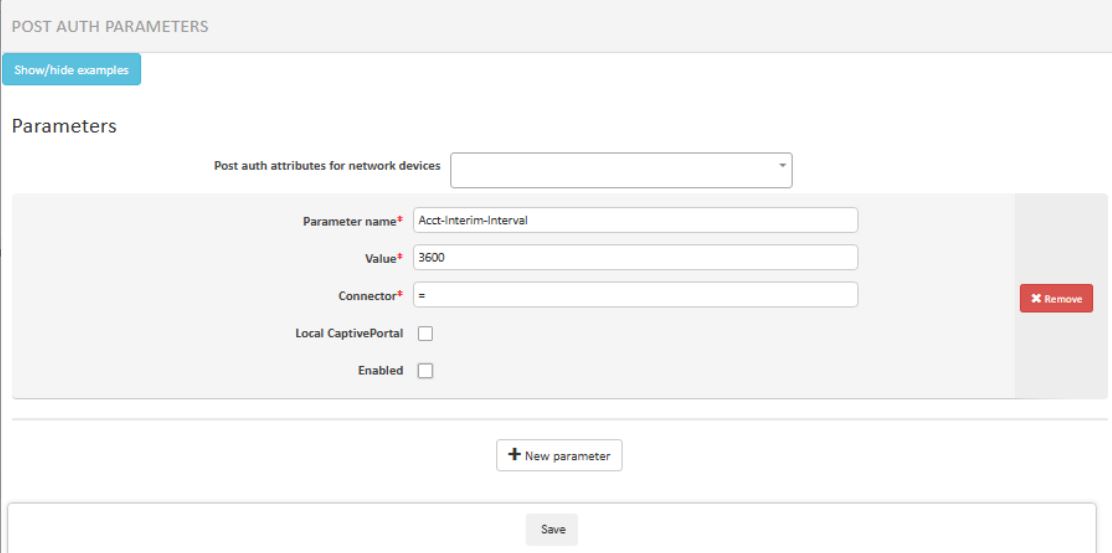Click the "Connector" field label
Viewport: 1112px width, 553px height.
pos(366,295)
